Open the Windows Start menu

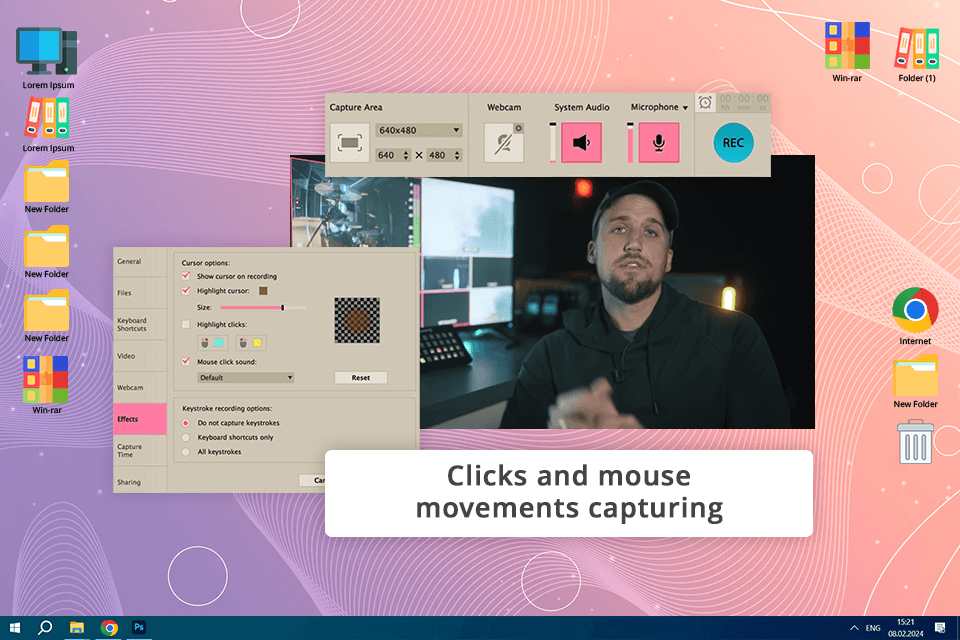click(x=15, y=628)
